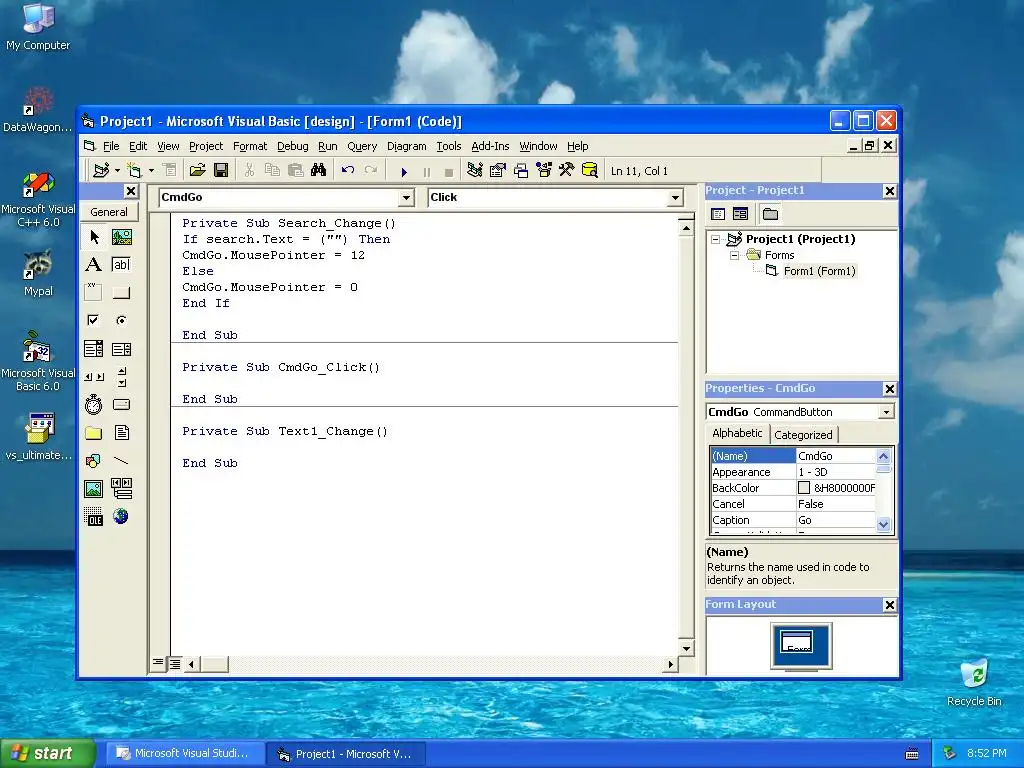Select the Timer control tool
Screen dimensions: 1024x768
pyautogui.click(x=93, y=404)
